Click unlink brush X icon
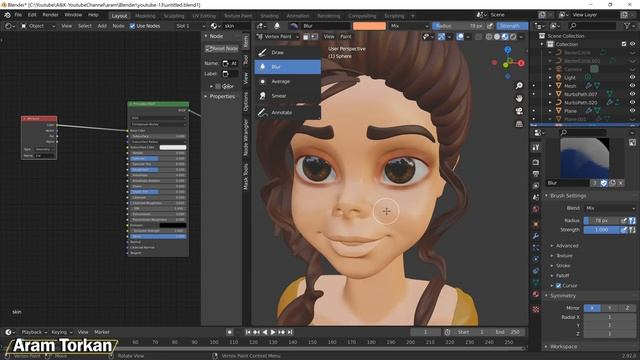Viewport: 640px width, 360px height. 621,183
